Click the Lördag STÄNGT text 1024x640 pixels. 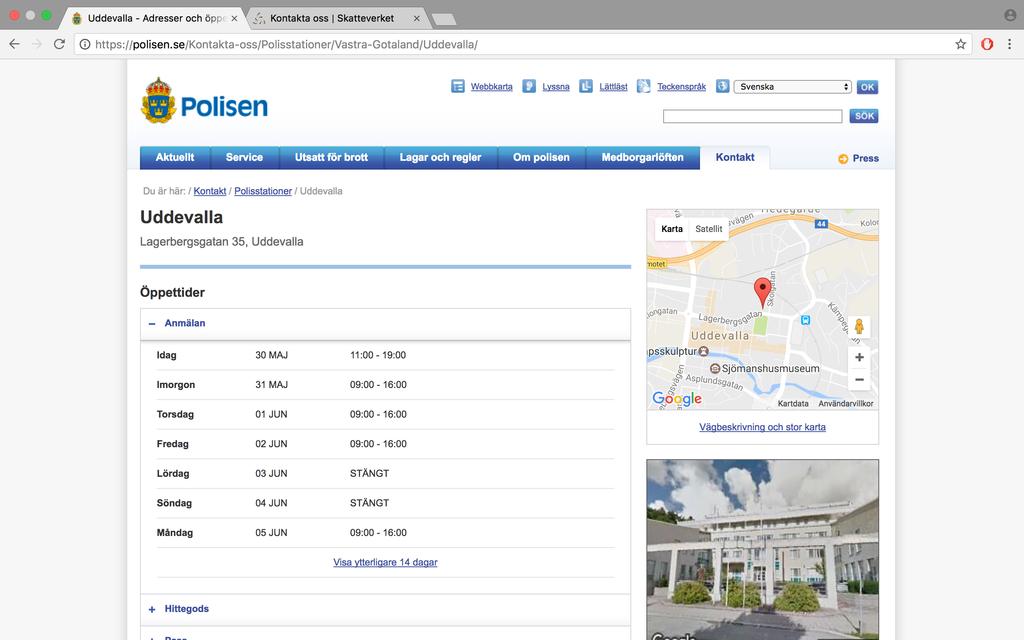click(x=369, y=473)
